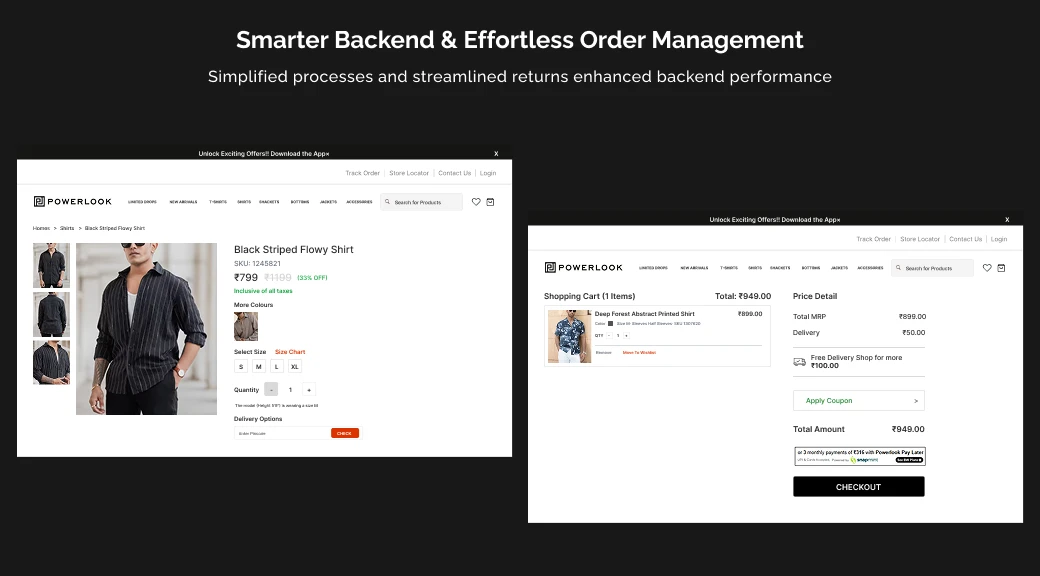Click the bag icon in cart page header
The image size is (1040, 576).
pos(1002,267)
